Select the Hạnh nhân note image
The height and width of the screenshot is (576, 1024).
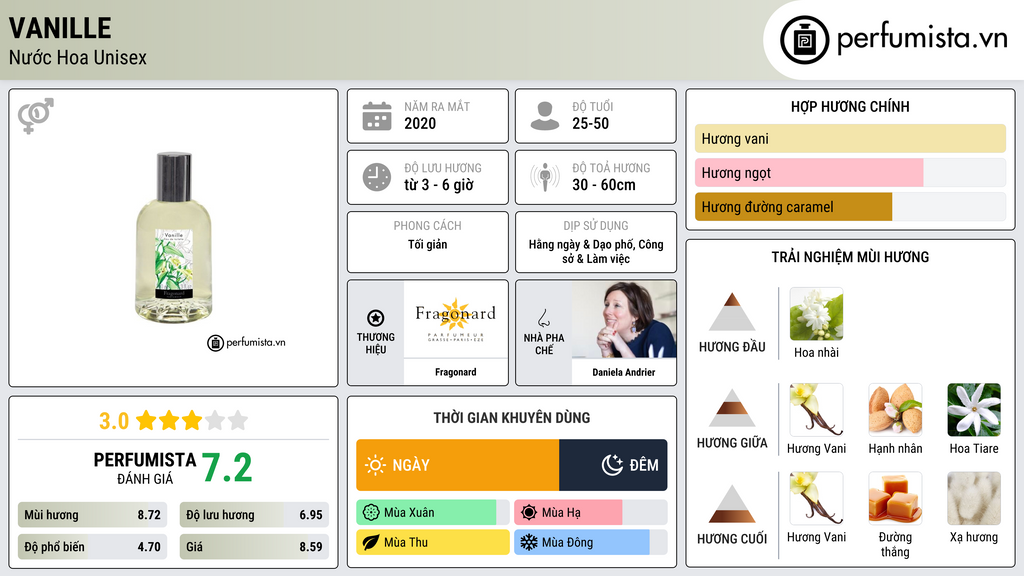pyautogui.click(x=895, y=410)
